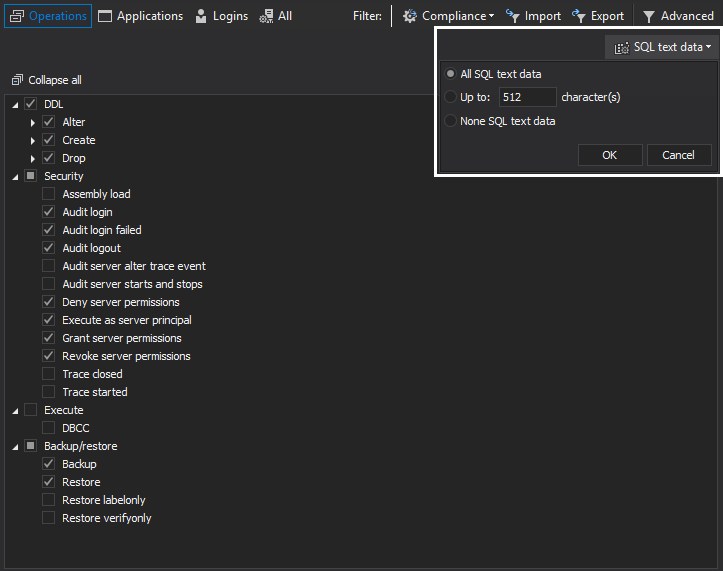Open the Operations tab
This screenshot has width=723, height=571.
click(48, 16)
